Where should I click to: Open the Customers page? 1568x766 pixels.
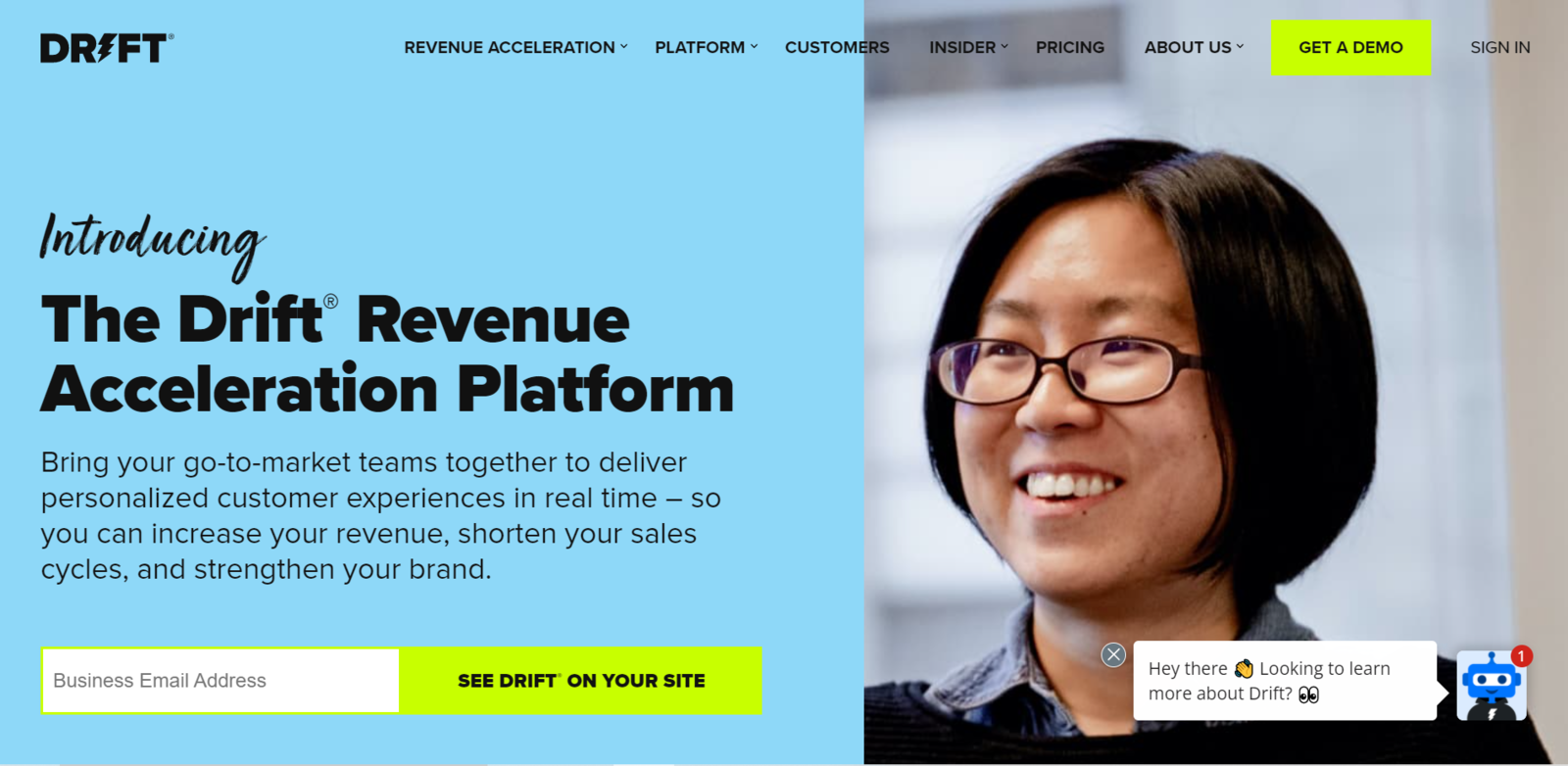pyautogui.click(x=837, y=47)
